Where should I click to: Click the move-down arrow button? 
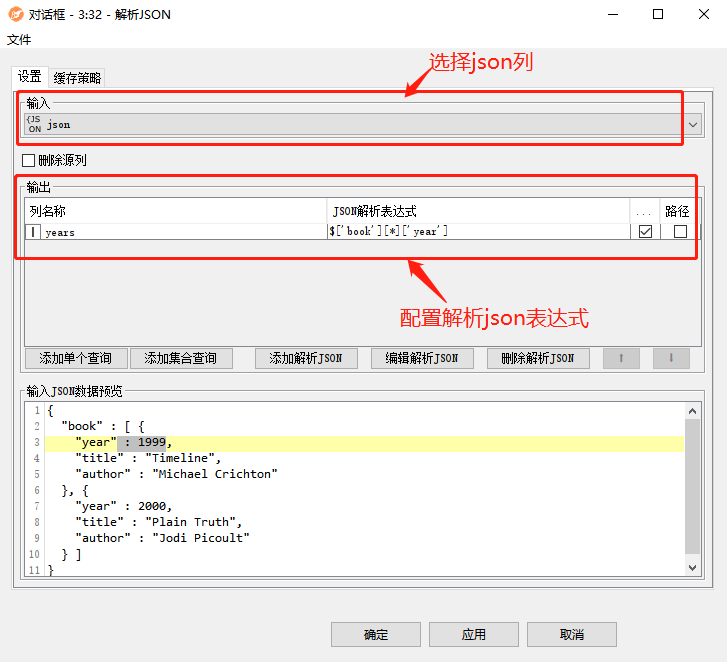point(671,358)
